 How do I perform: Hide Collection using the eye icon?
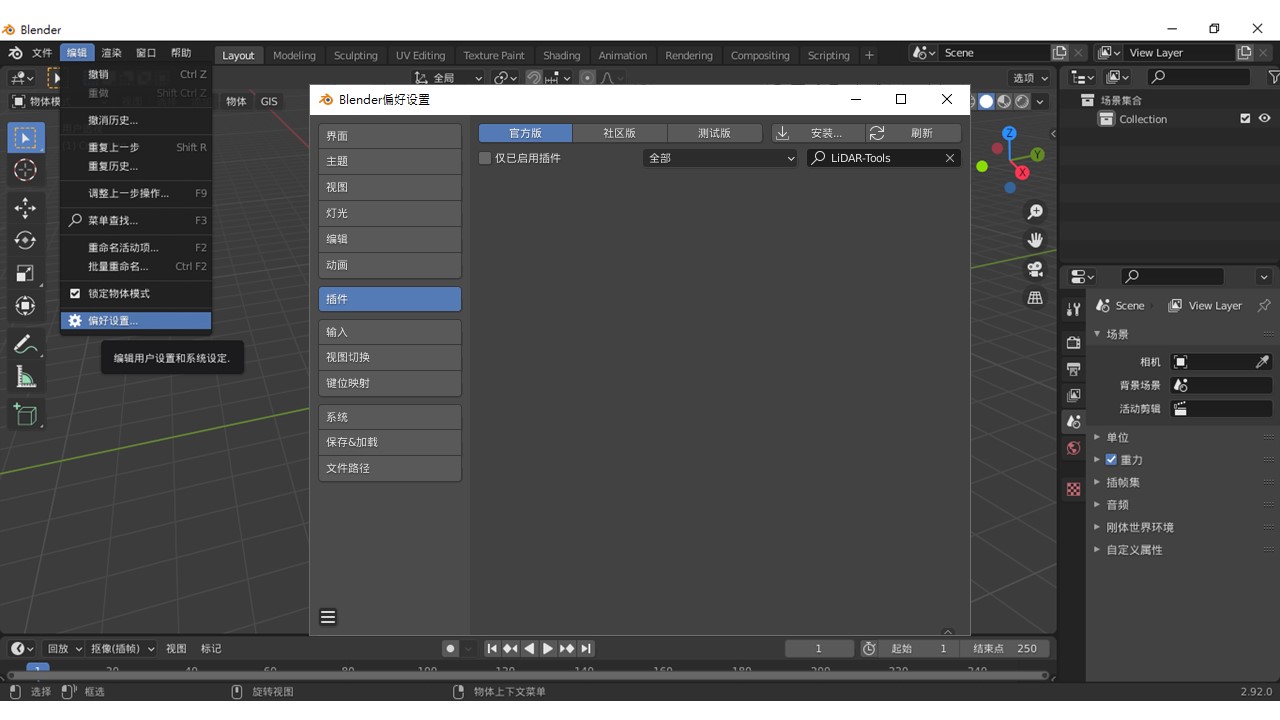pos(1265,119)
